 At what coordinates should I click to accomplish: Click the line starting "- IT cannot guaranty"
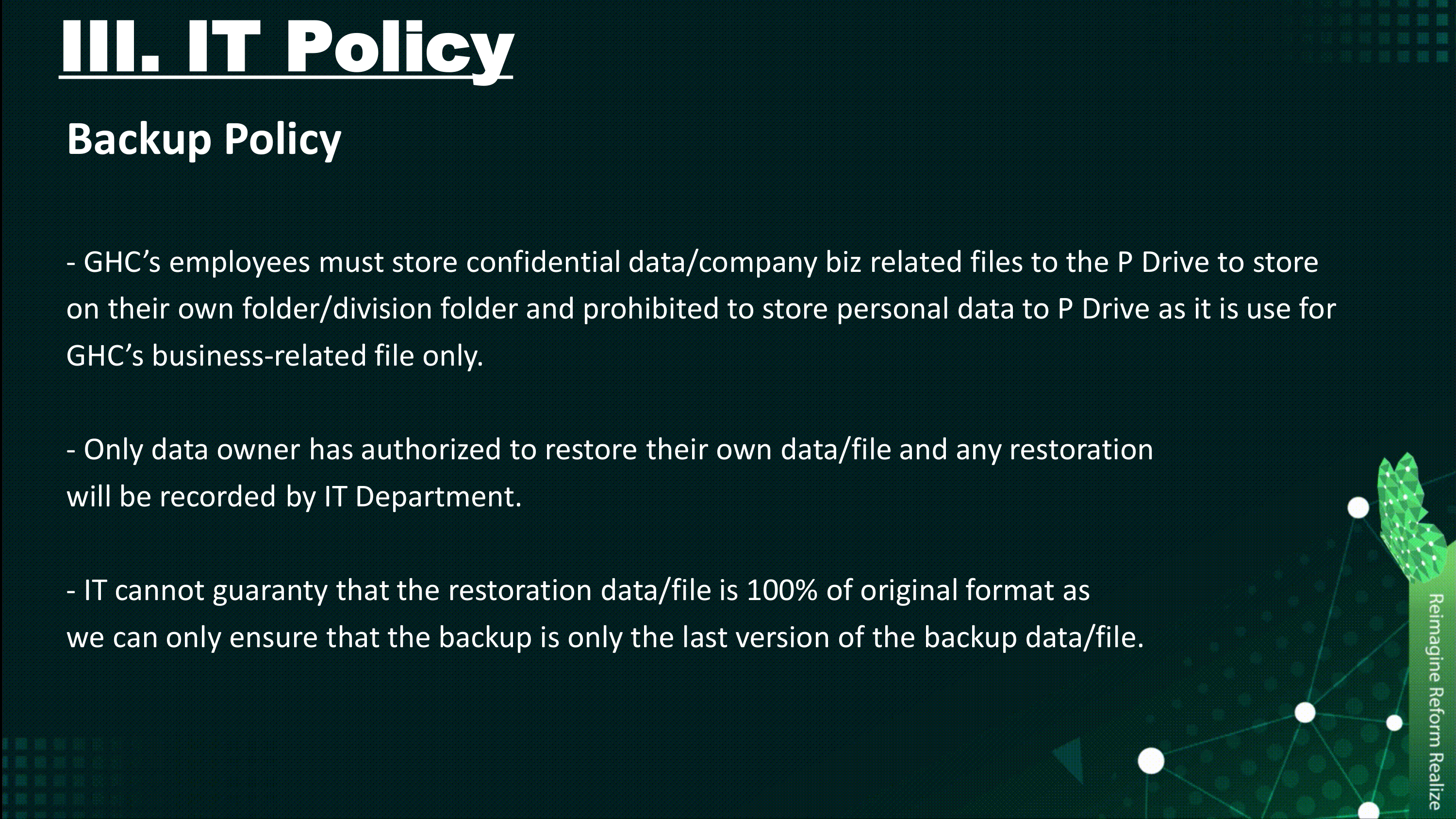pyautogui.click(x=578, y=591)
